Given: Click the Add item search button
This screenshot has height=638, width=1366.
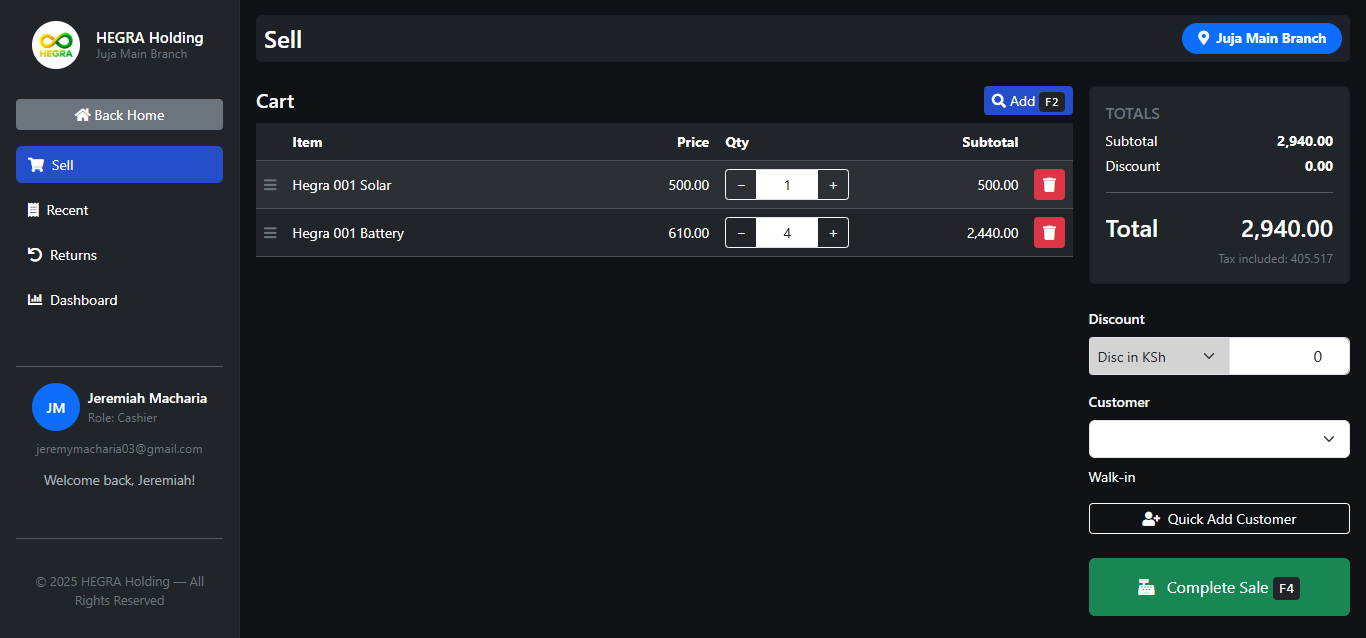Looking at the screenshot, I should click(1027, 101).
